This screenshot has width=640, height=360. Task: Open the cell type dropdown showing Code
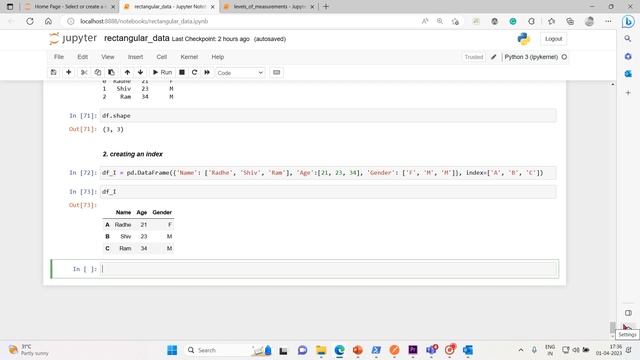pos(240,73)
